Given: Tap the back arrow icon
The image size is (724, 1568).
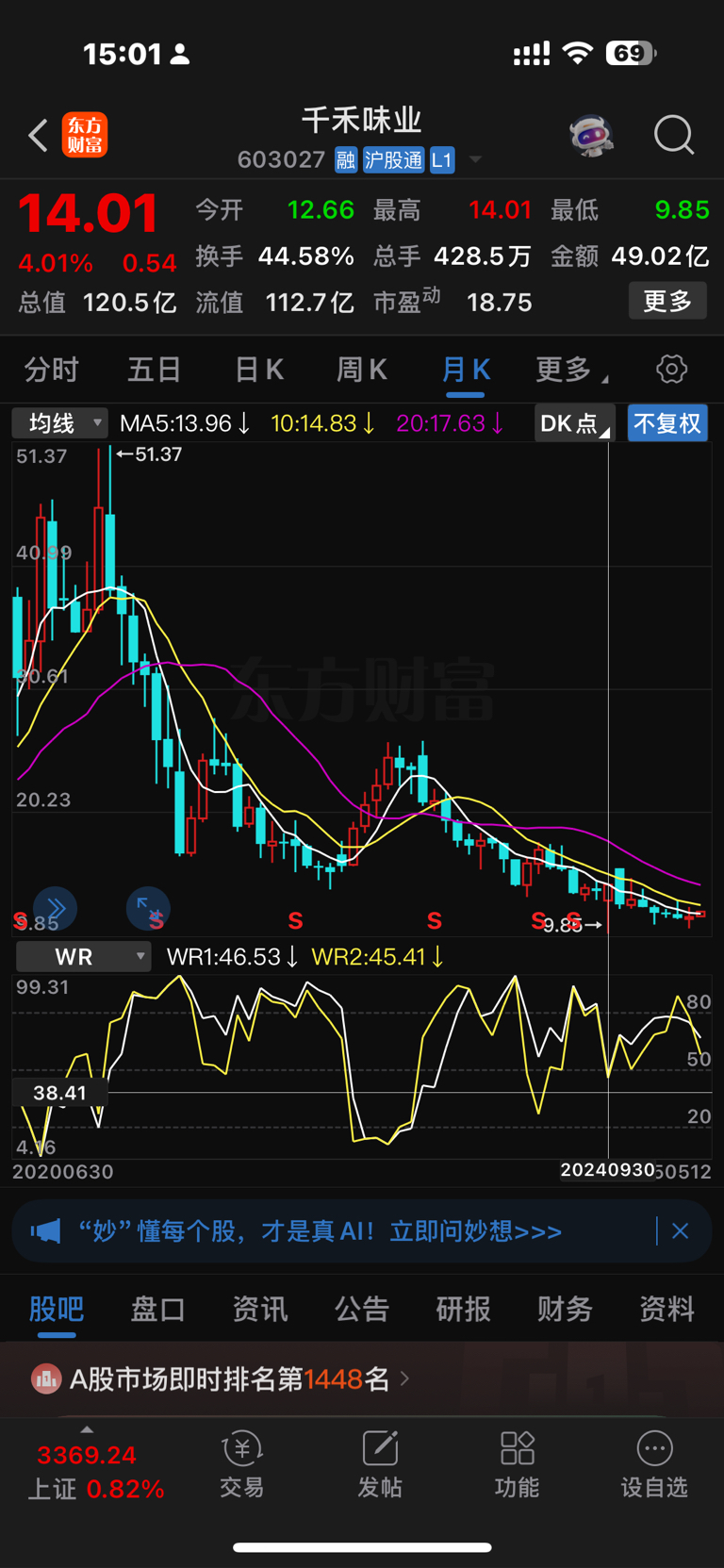Looking at the screenshot, I should pyautogui.click(x=38, y=136).
